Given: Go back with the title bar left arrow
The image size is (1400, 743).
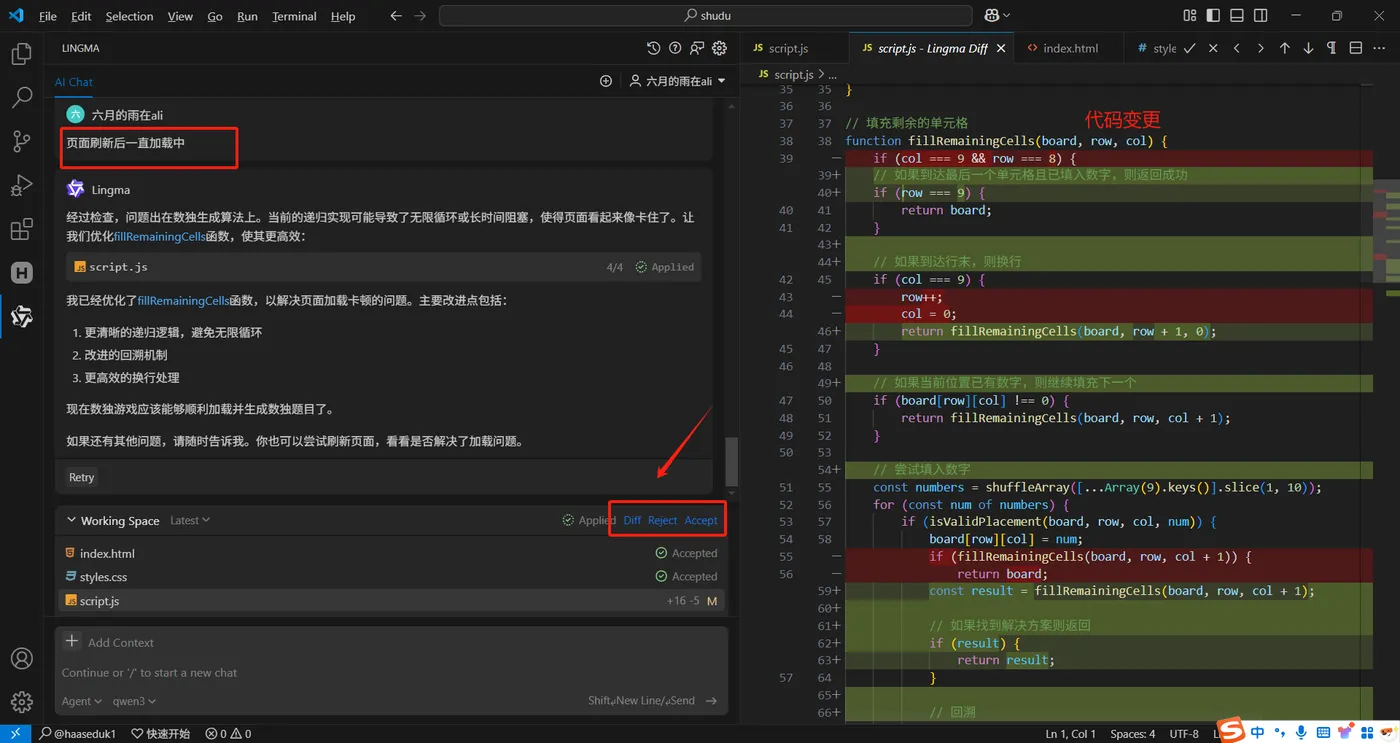Looking at the screenshot, I should [396, 16].
